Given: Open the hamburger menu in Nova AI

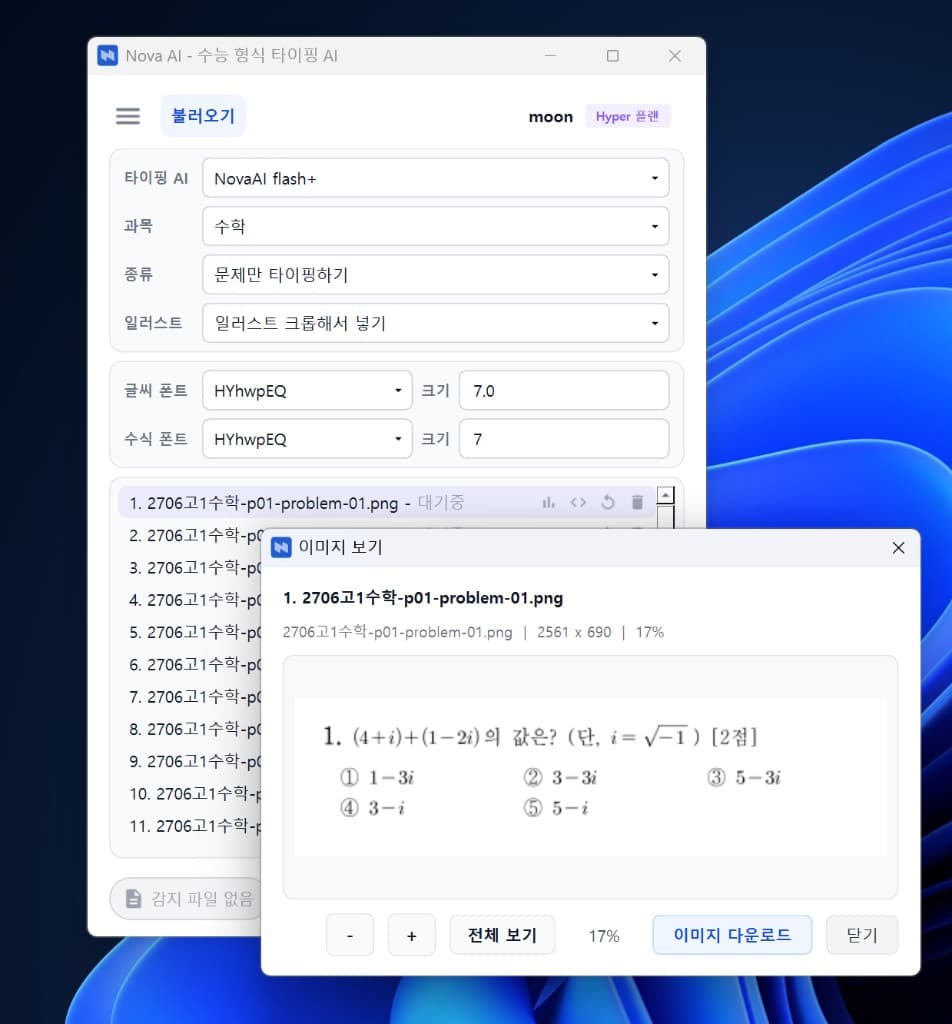Looking at the screenshot, I should 128,116.
